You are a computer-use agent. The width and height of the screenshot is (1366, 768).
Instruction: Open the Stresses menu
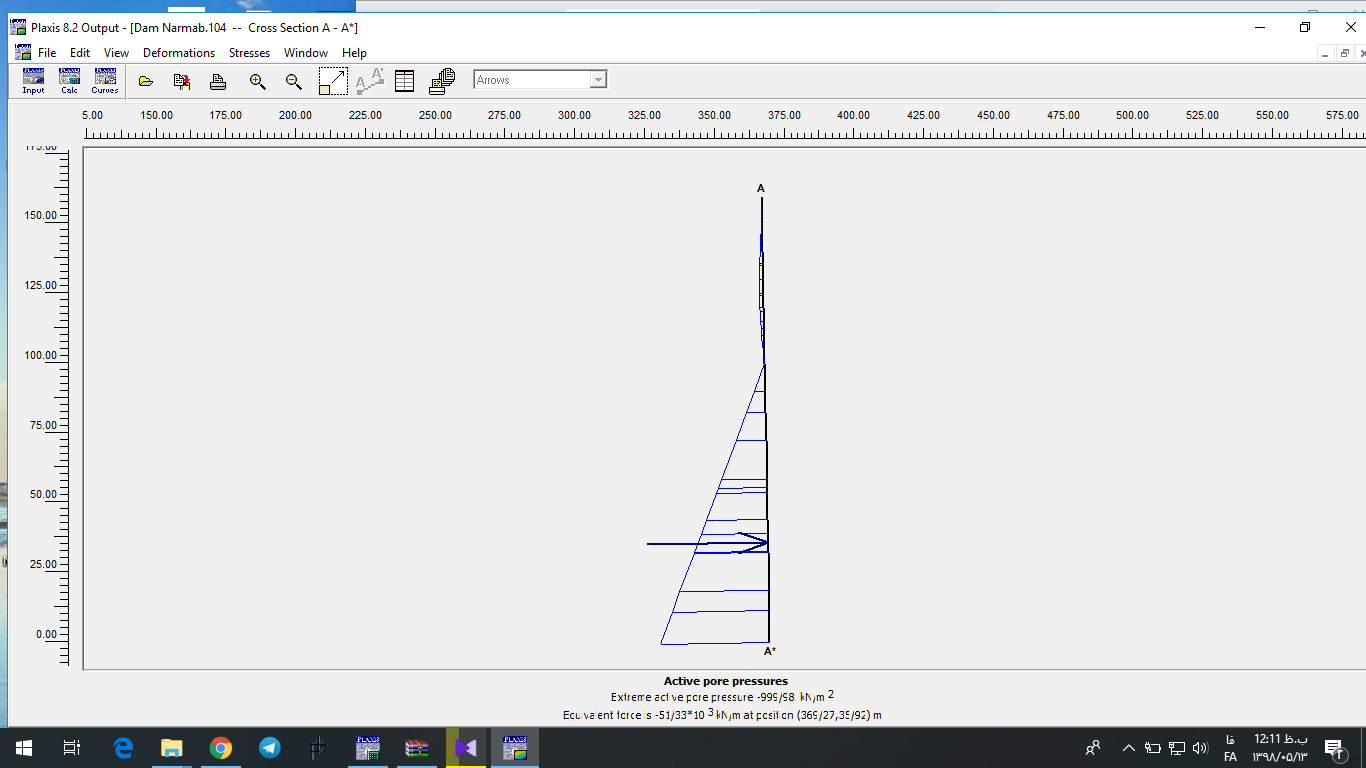point(249,53)
